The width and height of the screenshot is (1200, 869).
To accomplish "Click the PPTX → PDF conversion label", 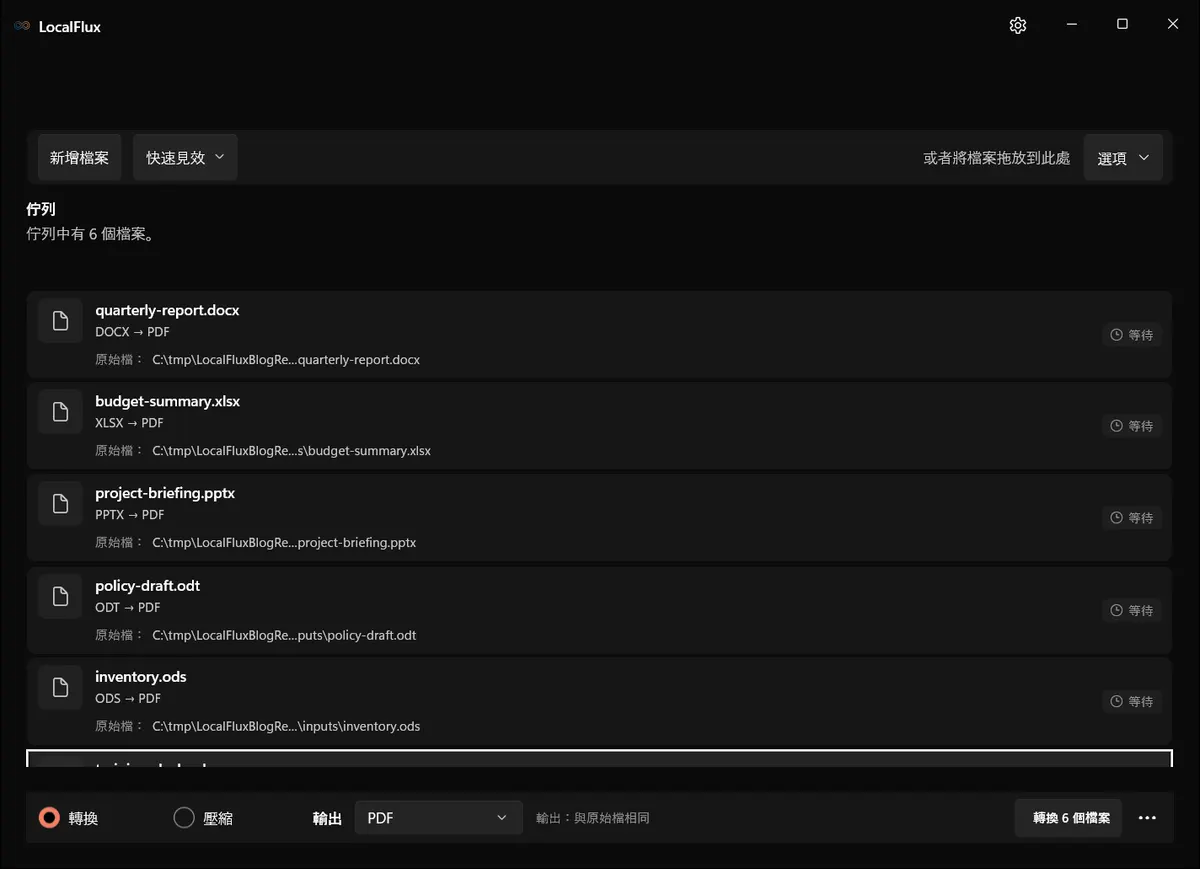I will 130,515.
